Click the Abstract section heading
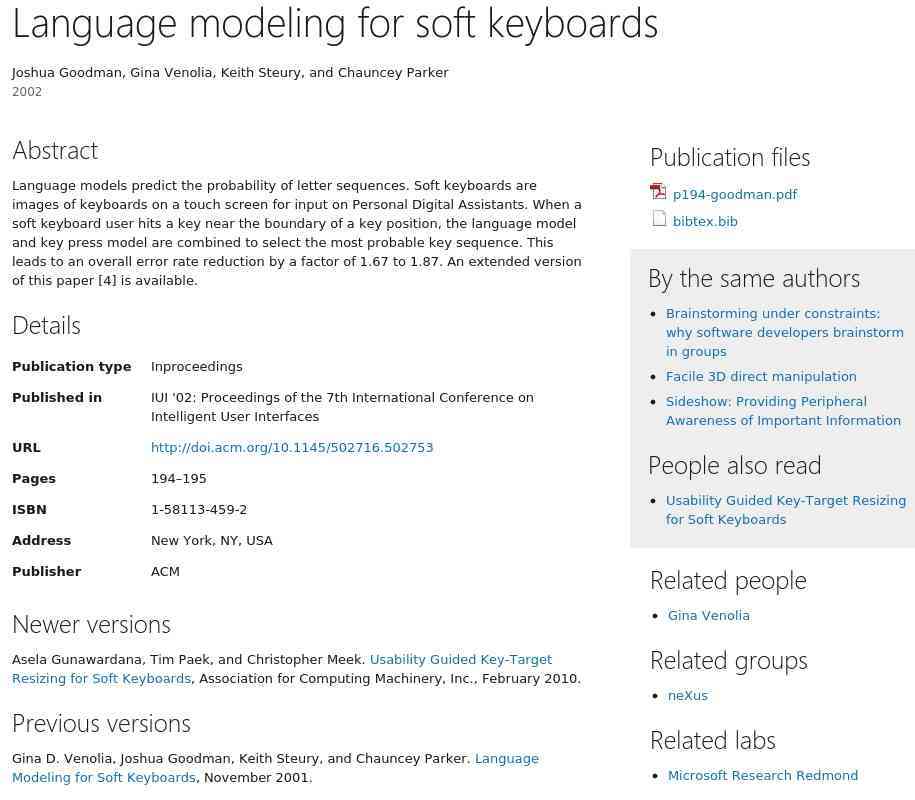 (55, 151)
